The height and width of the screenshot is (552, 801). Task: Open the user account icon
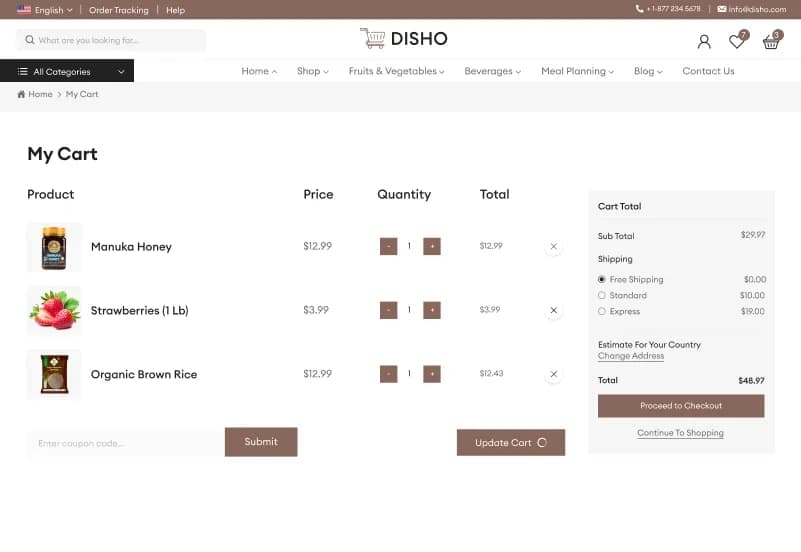704,41
